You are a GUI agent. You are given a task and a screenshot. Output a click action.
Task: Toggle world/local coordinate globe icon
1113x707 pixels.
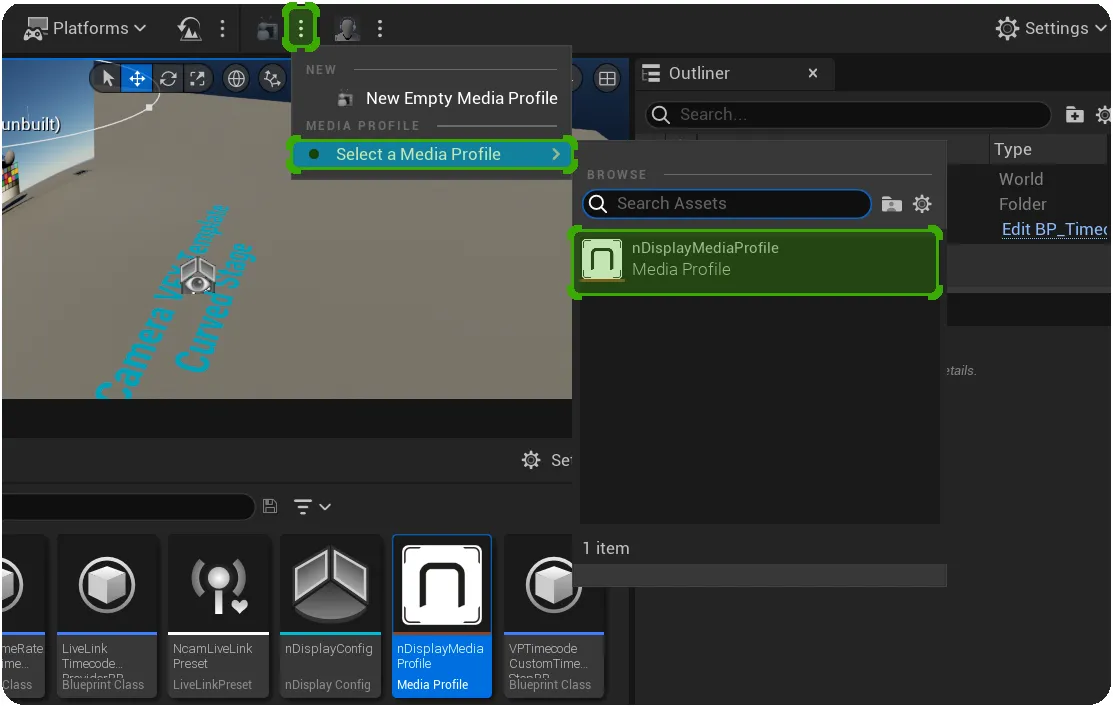(x=236, y=78)
